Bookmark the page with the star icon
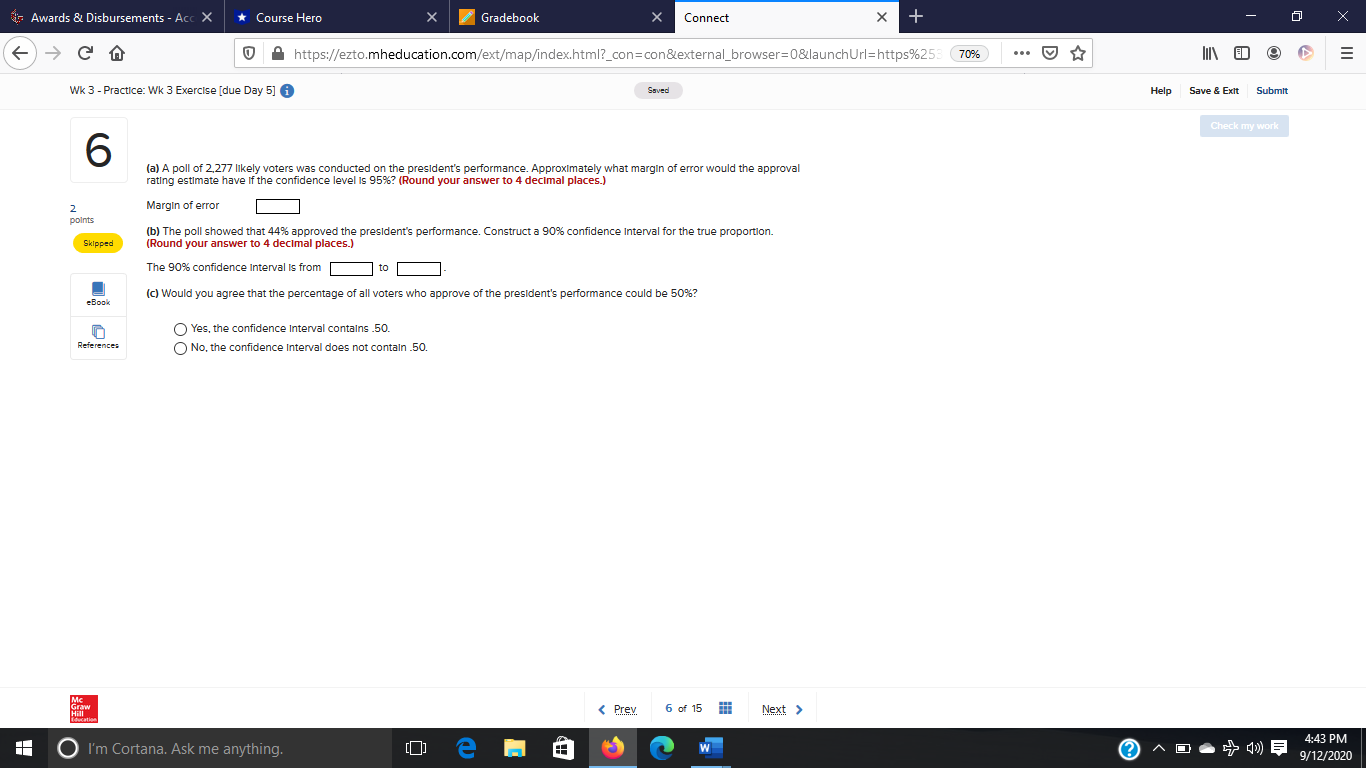Viewport: 1366px width, 768px height. point(1078,54)
